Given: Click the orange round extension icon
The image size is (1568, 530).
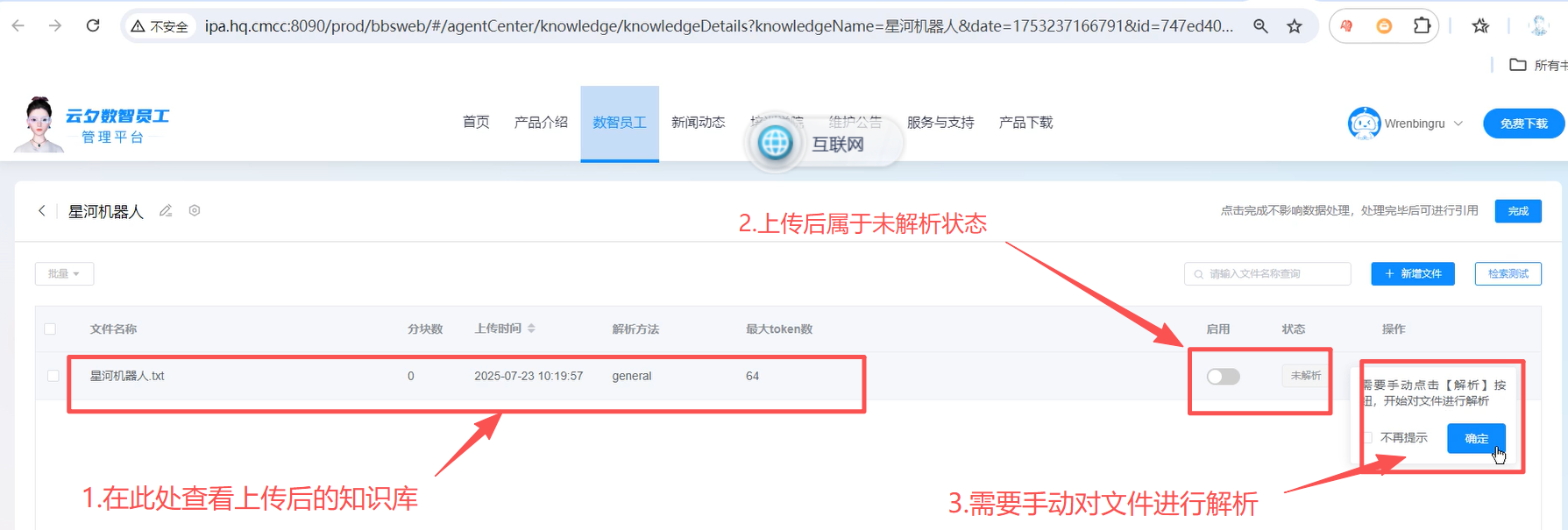Looking at the screenshot, I should click(x=1384, y=26).
